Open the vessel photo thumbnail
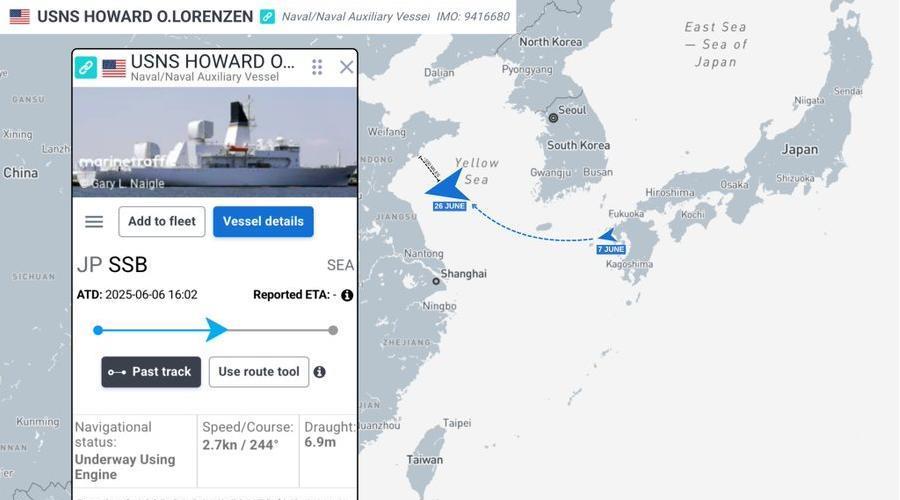The height and width of the screenshot is (500, 900). tap(215, 142)
